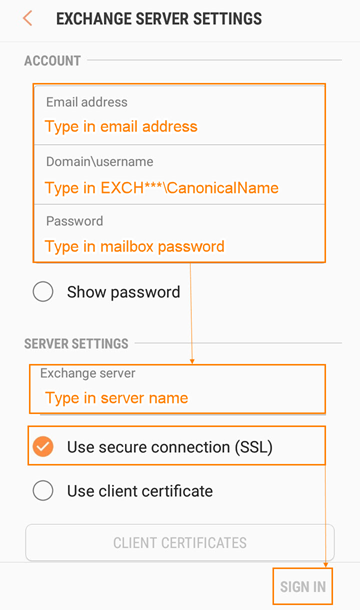
Task: Click the 'Type in EXCH***\CanonicalName' text
Action: 162,188
